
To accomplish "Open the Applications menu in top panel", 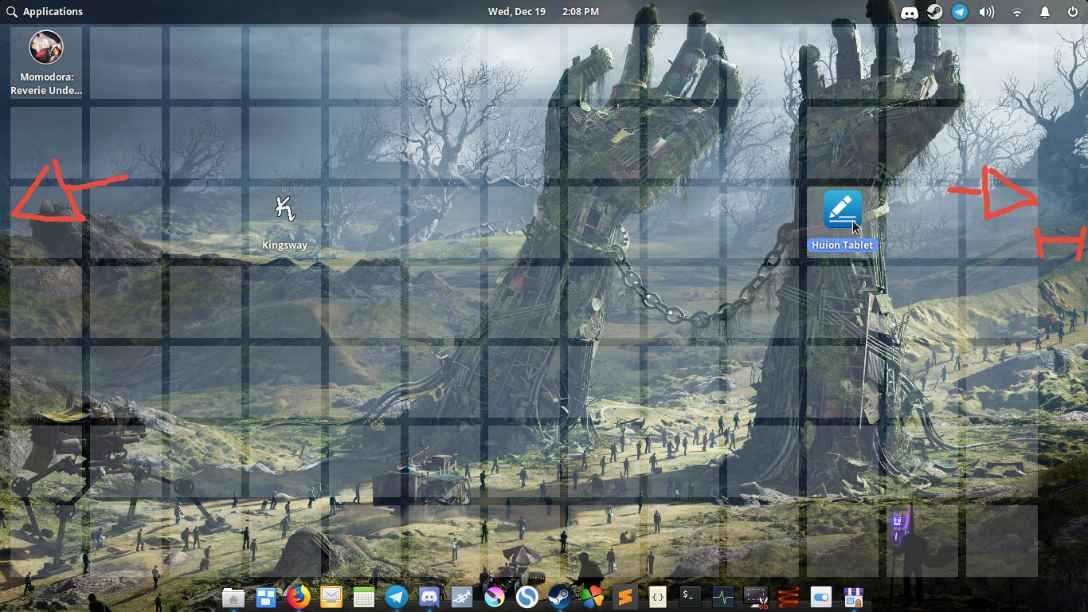I will click(x=44, y=12).
